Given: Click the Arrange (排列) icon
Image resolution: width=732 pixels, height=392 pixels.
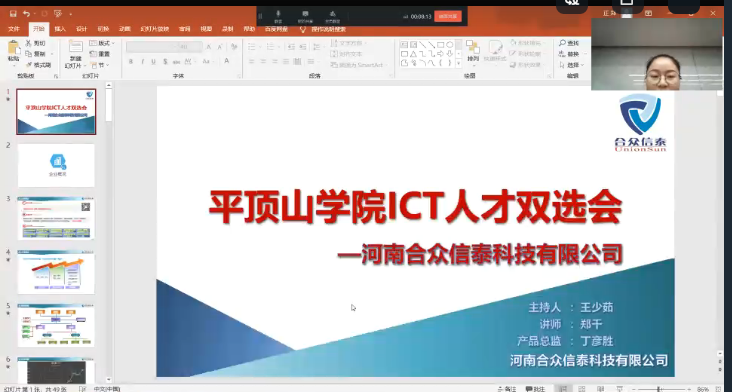Looking at the screenshot, I should 473,48.
